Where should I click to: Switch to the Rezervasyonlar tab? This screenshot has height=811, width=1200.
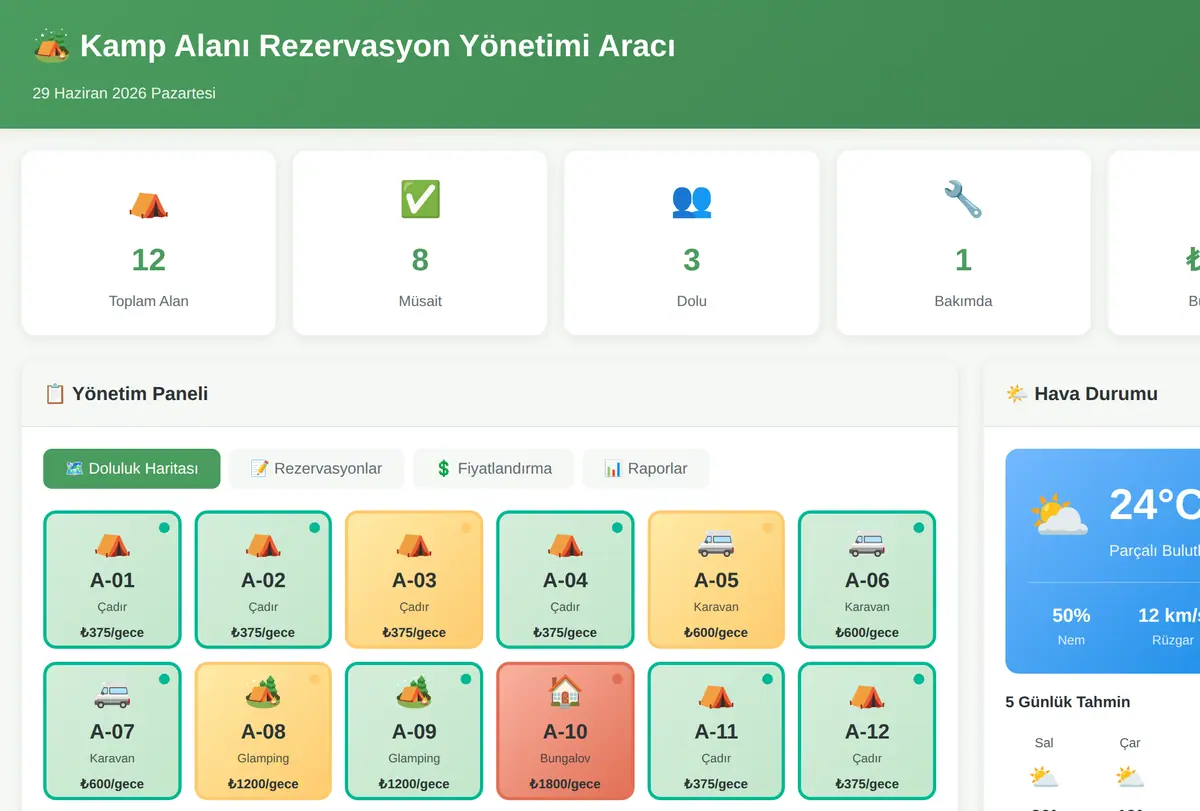[316, 468]
